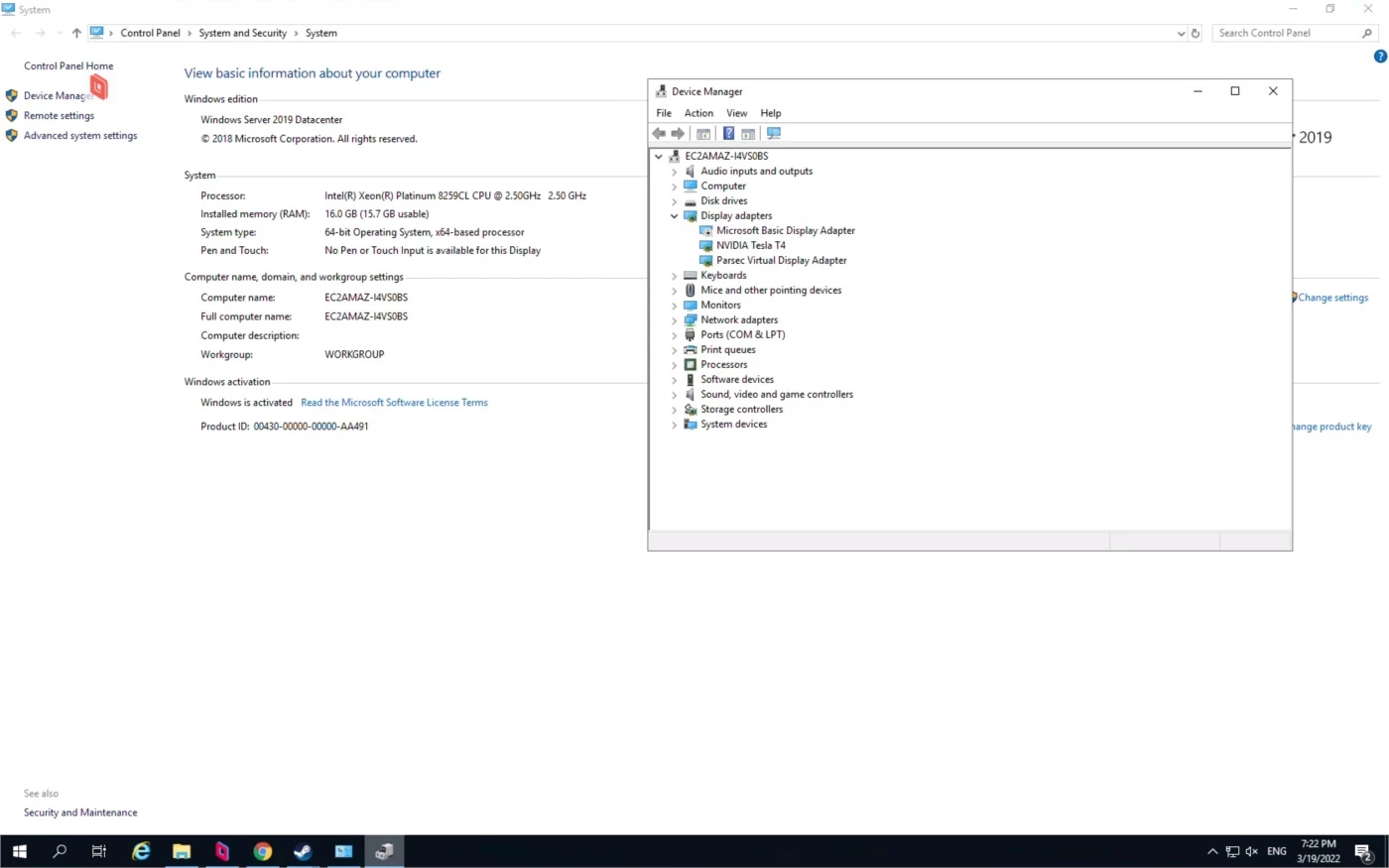Select the Parsec Virtual Display Adapter icon
The image size is (1389, 868).
pyautogui.click(x=706, y=260)
